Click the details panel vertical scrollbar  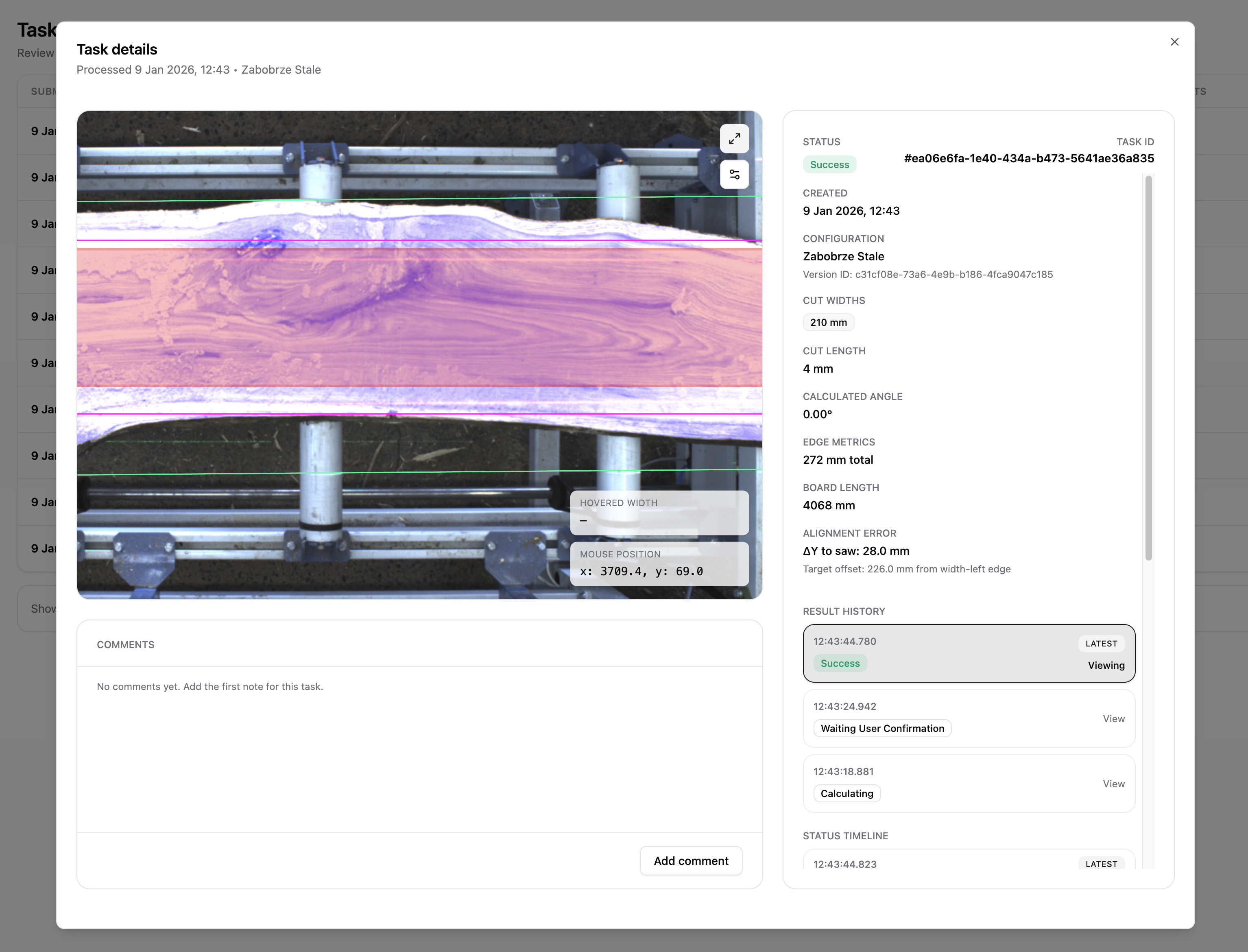coord(1148,368)
